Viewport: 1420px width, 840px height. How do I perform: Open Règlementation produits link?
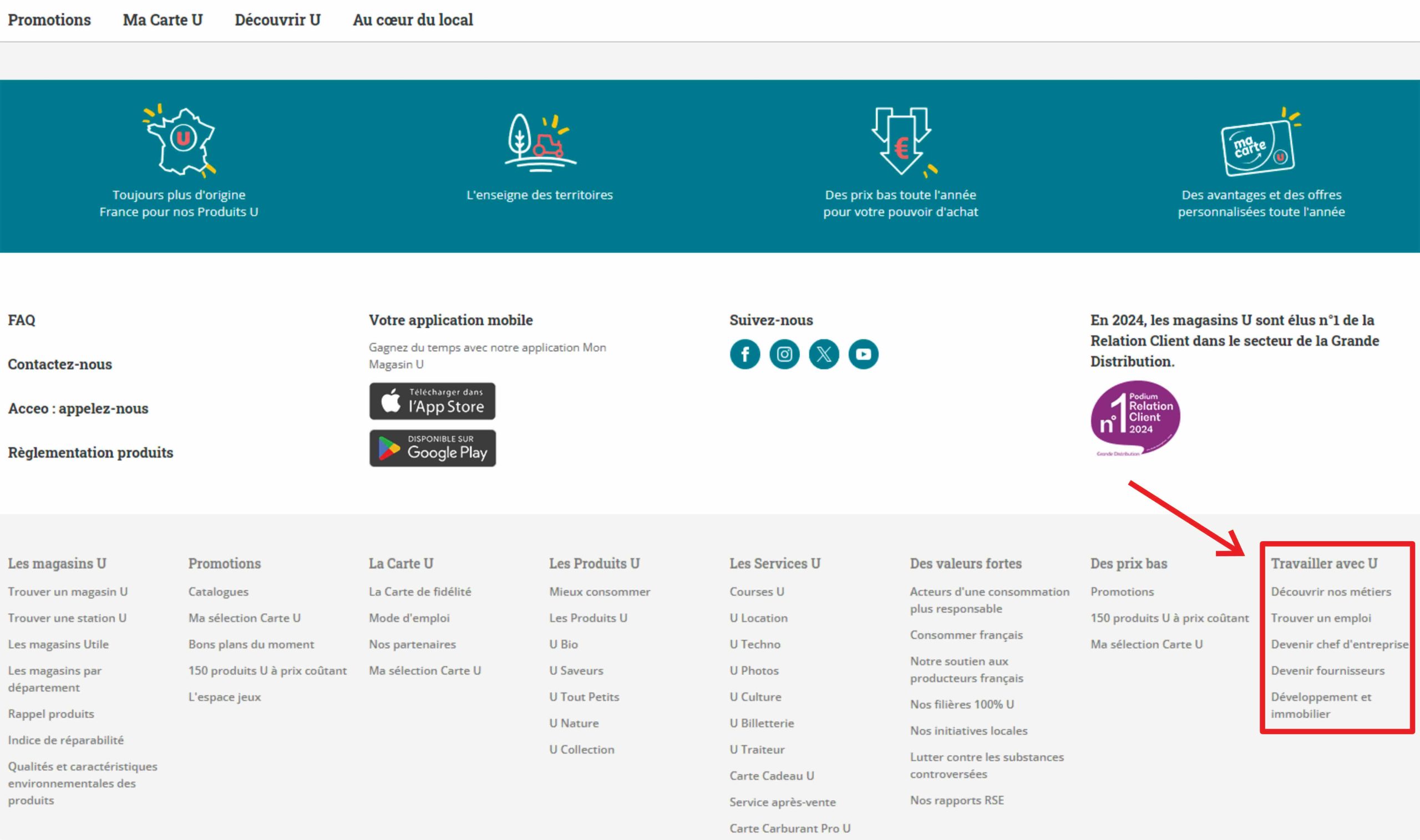coord(90,452)
